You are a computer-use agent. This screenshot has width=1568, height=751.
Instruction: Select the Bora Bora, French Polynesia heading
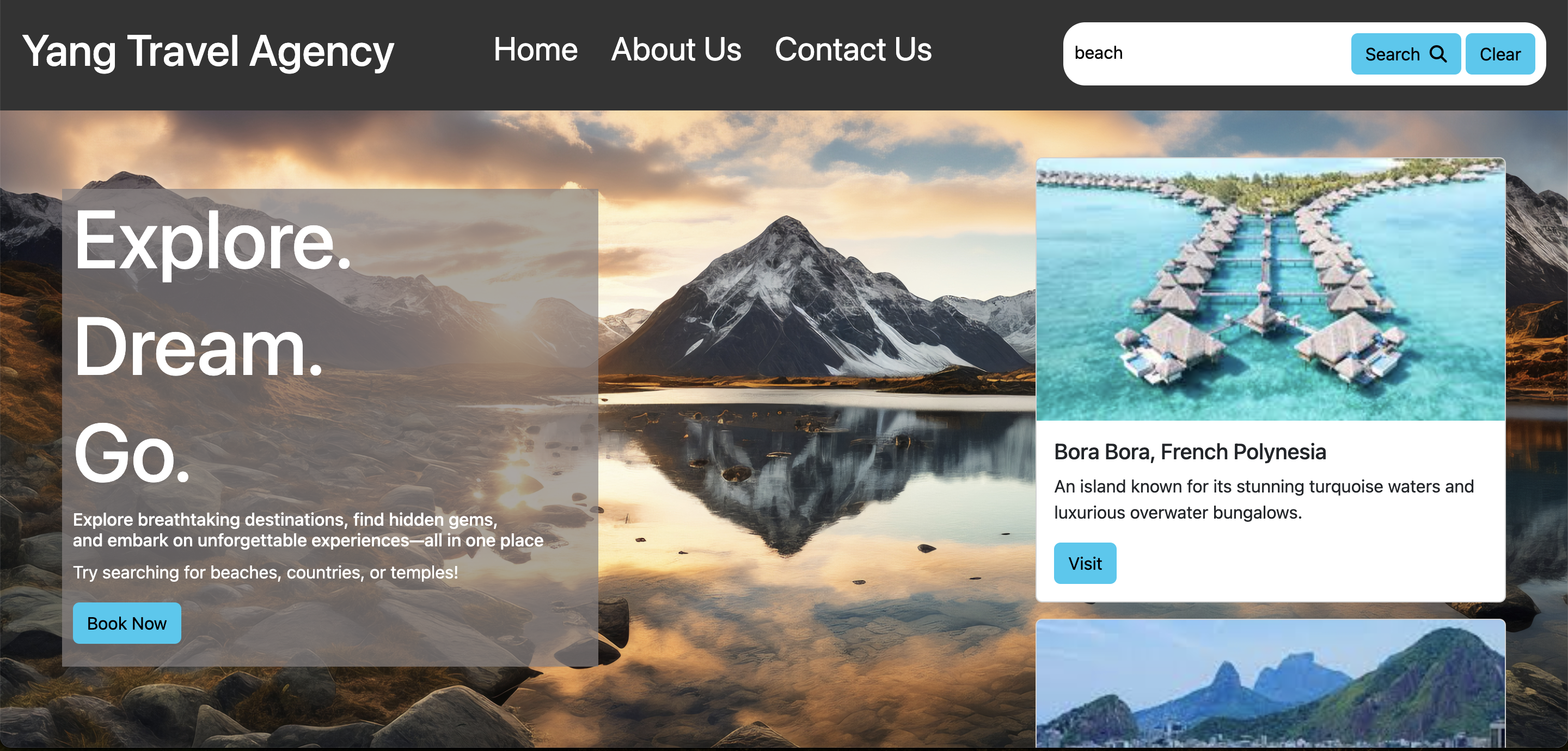click(1190, 452)
